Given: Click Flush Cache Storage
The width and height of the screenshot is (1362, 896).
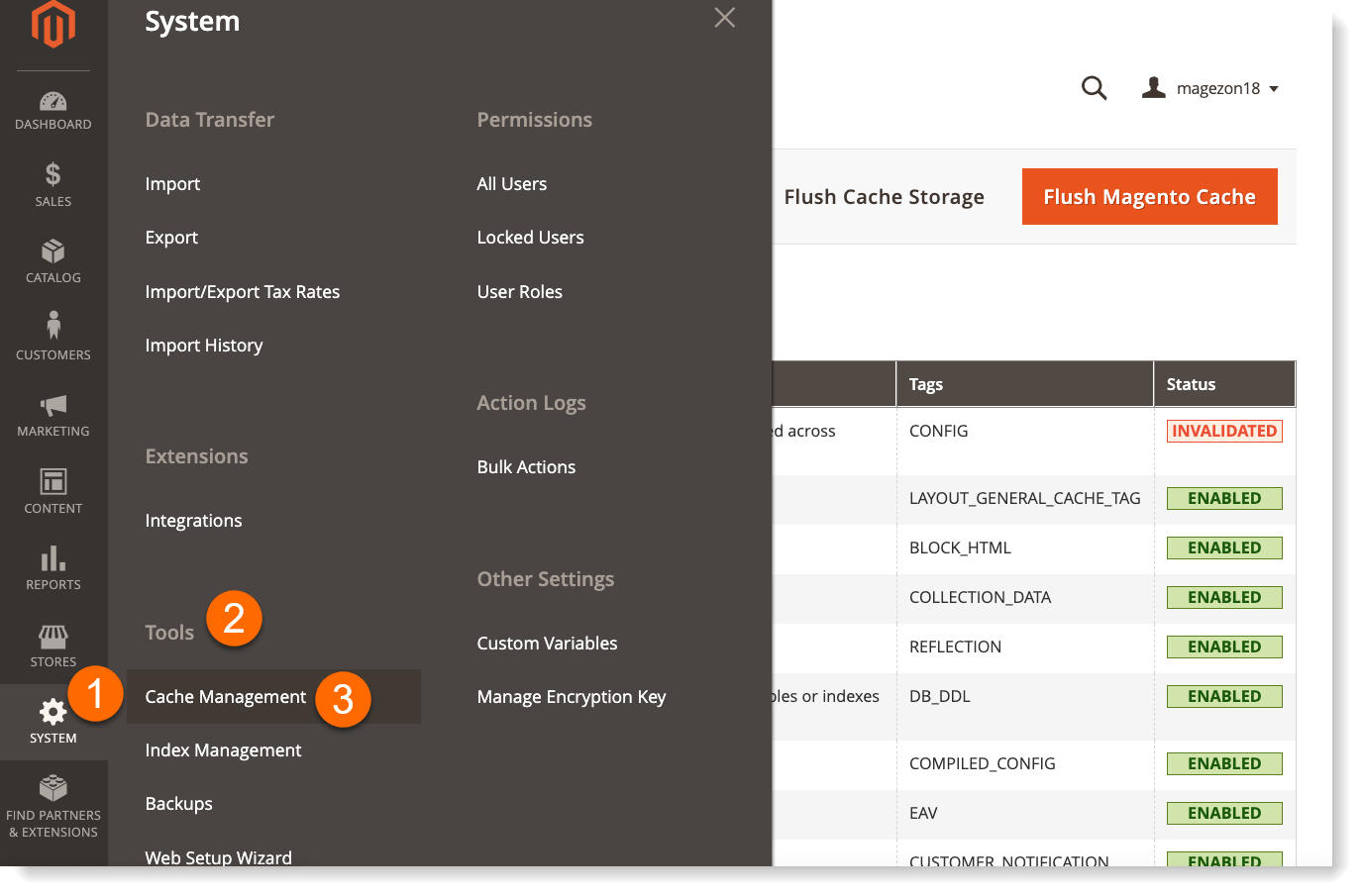Looking at the screenshot, I should [x=885, y=196].
